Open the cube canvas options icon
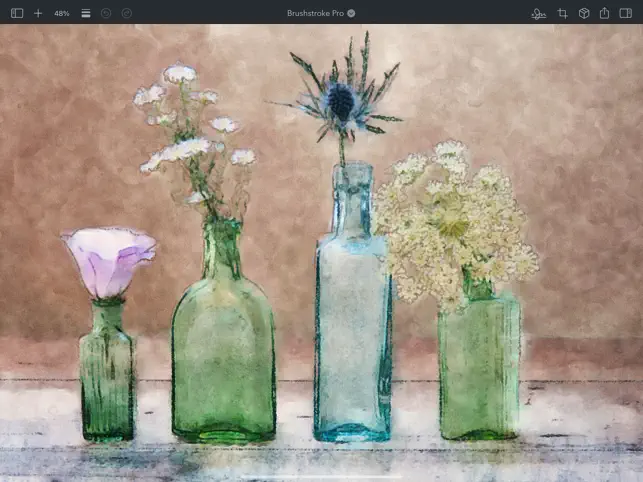643x482 pixels. tap(584, 14)
